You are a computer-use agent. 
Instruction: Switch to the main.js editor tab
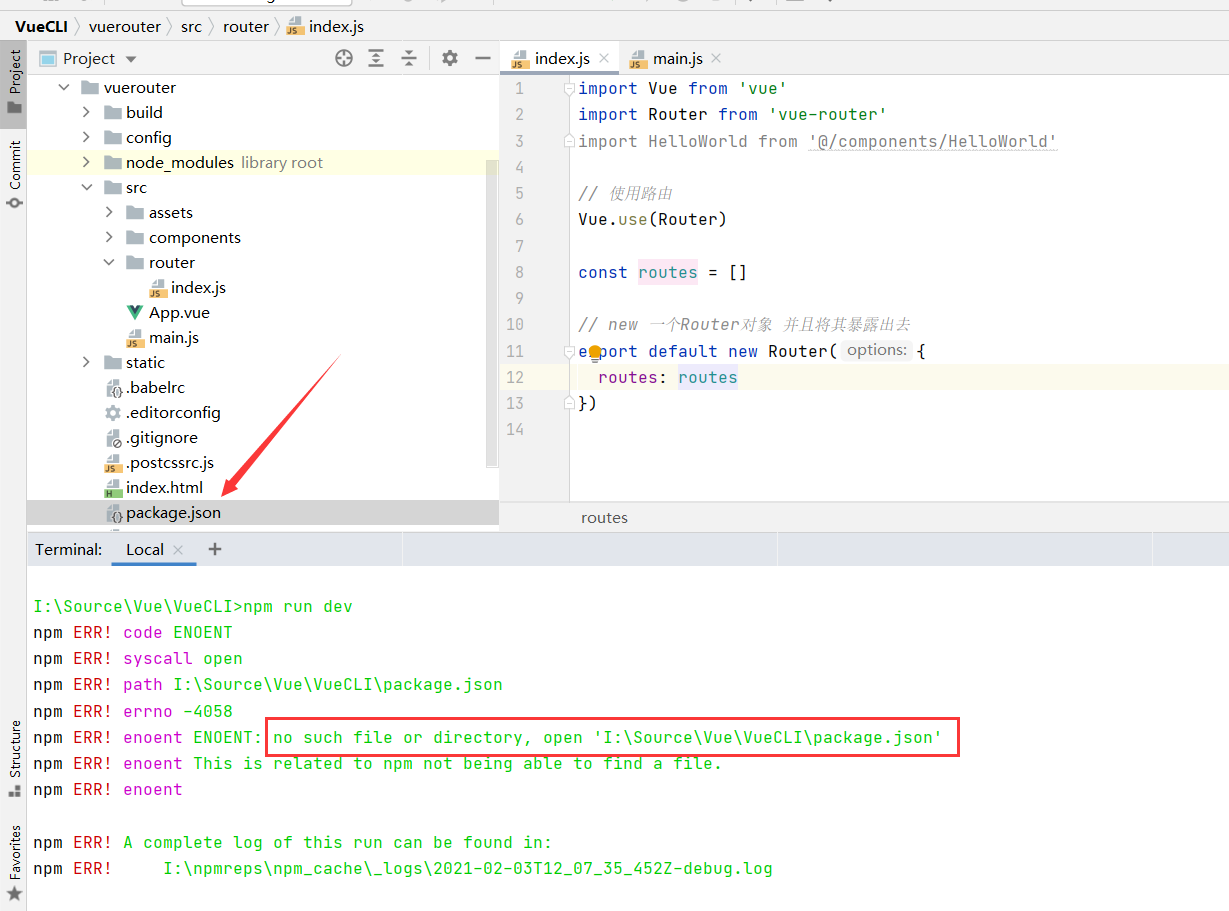(672, 58)
